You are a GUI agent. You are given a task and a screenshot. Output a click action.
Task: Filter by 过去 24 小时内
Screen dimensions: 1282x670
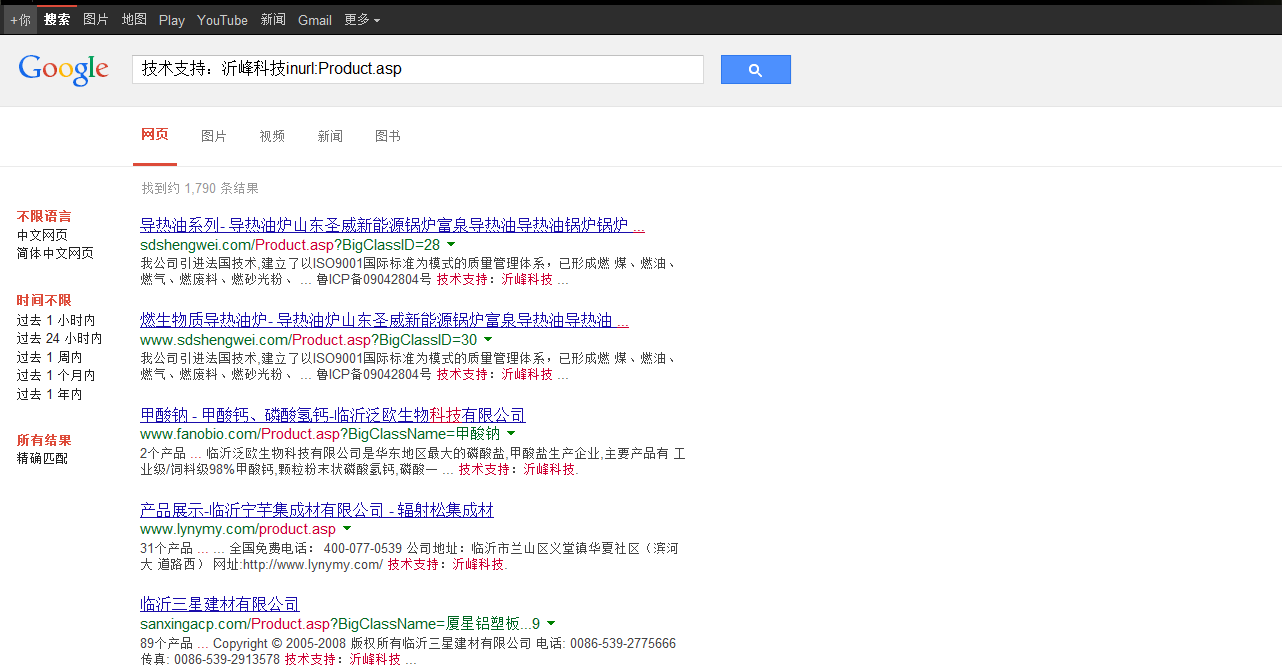(59, 339)
